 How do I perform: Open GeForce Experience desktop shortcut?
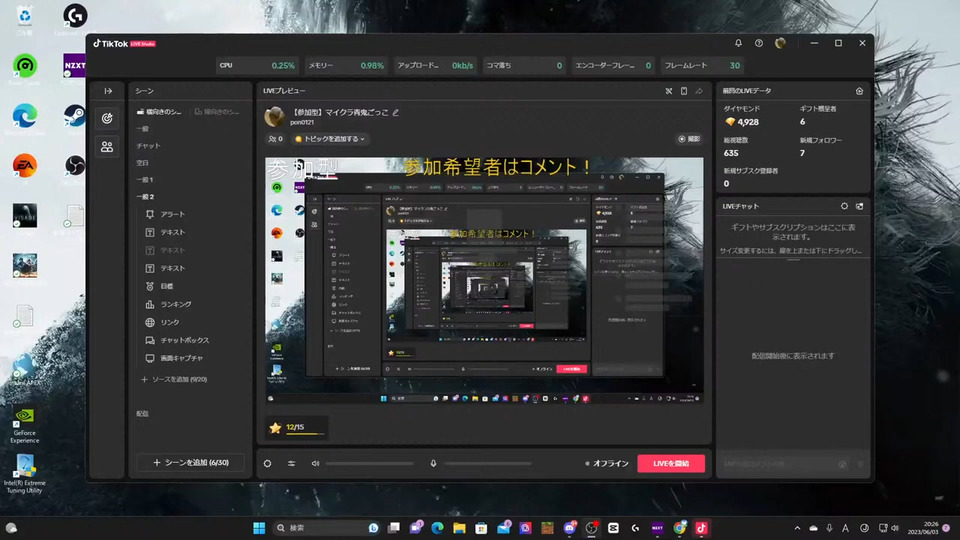pos(24,424)
